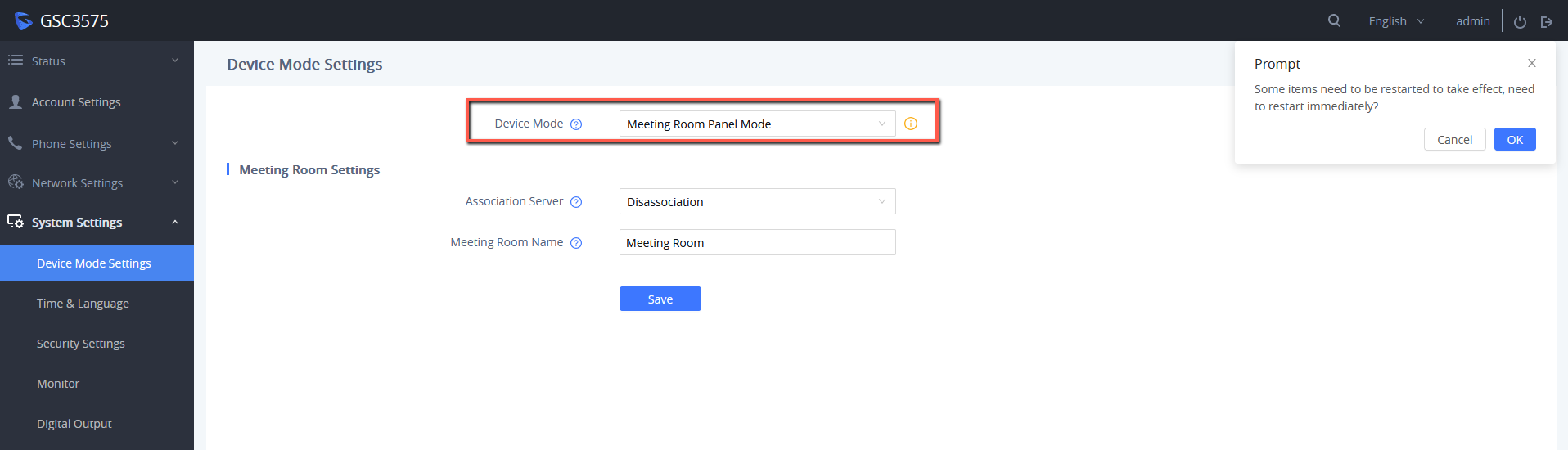Click Cancel in the Prompt dialog
This screenshot has width=1568, height=450.
tap(1454, 139)
